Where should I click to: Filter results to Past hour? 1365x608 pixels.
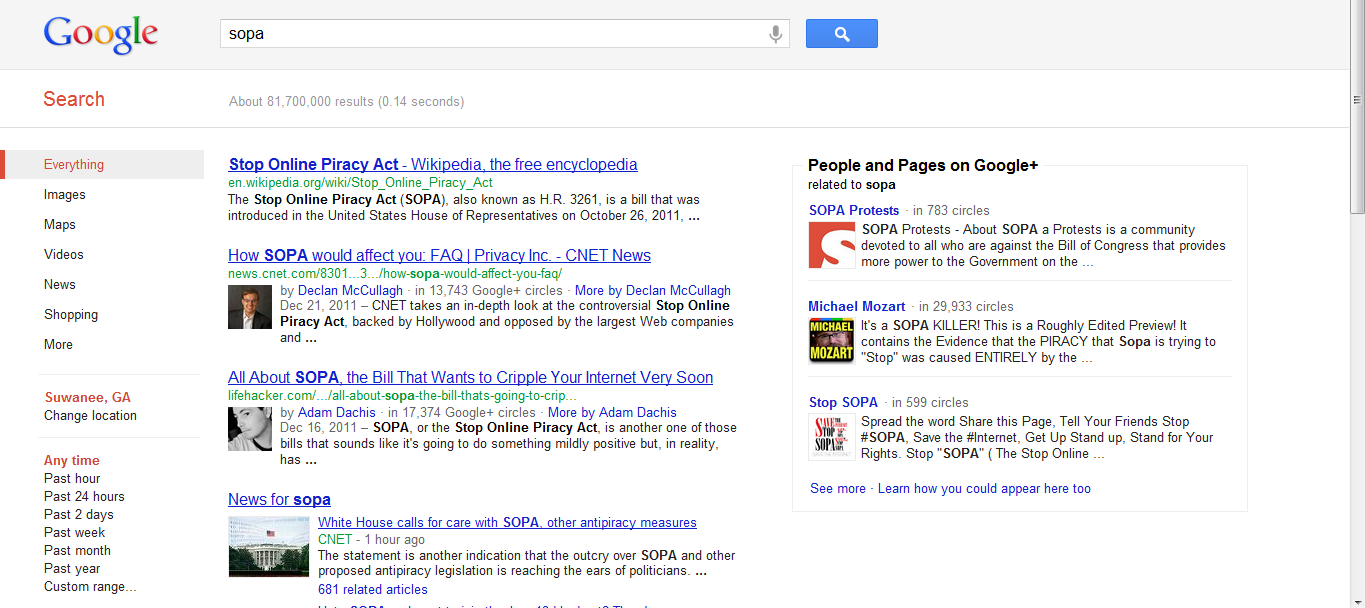pyautogui.click(x=72, y=479)
